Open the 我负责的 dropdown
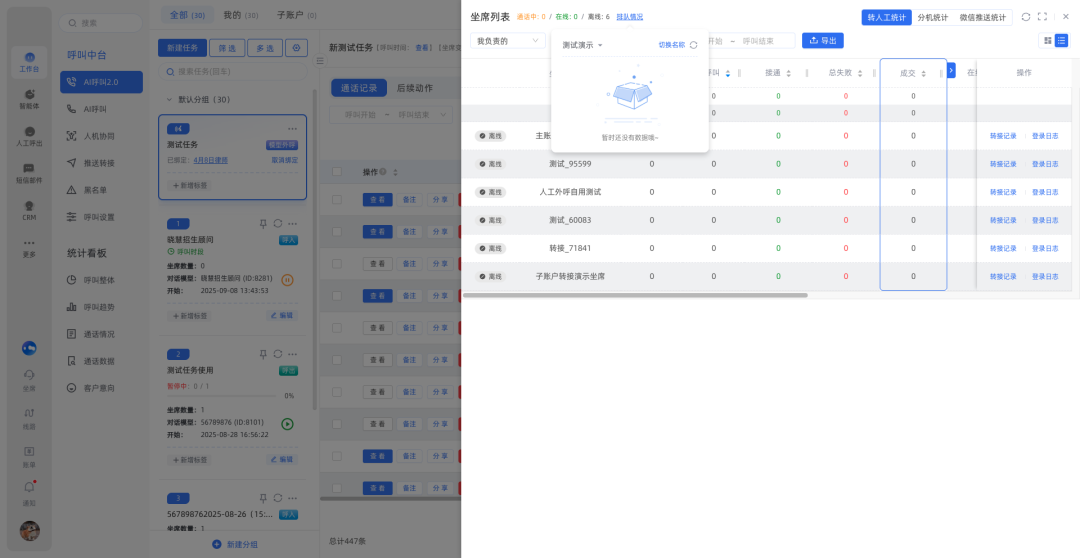 click(x=507, y=41)
